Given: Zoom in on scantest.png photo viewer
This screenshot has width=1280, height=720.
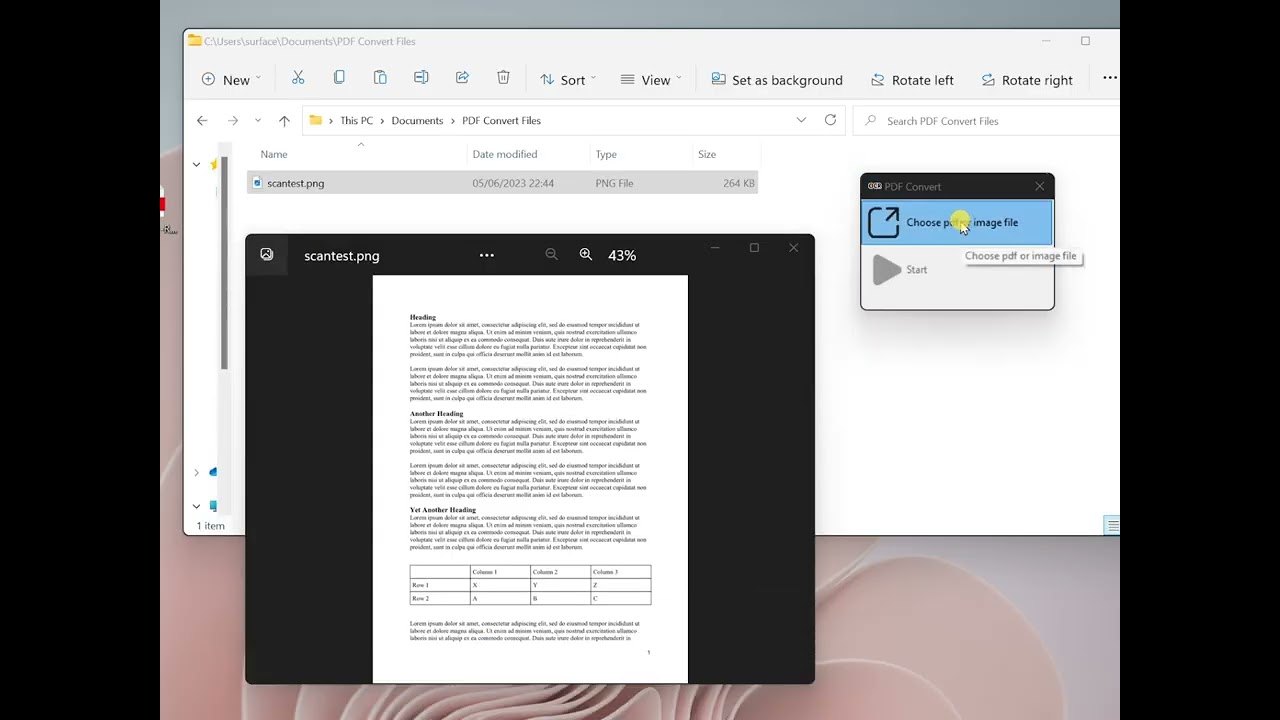Looking at the screenshot, I should (x=586, y=255).
